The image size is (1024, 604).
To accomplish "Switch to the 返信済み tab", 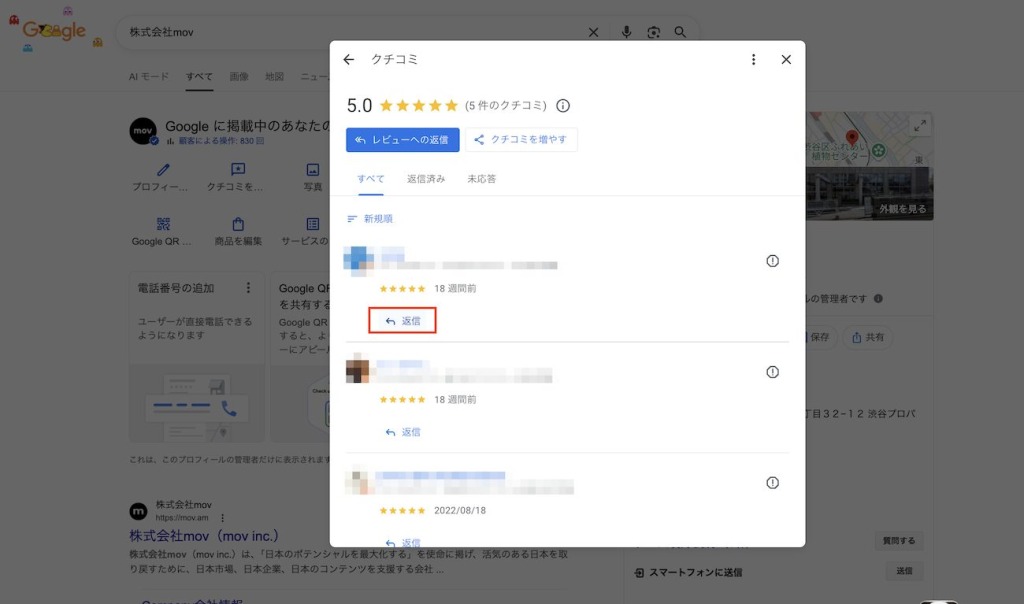I will point(425,179).
